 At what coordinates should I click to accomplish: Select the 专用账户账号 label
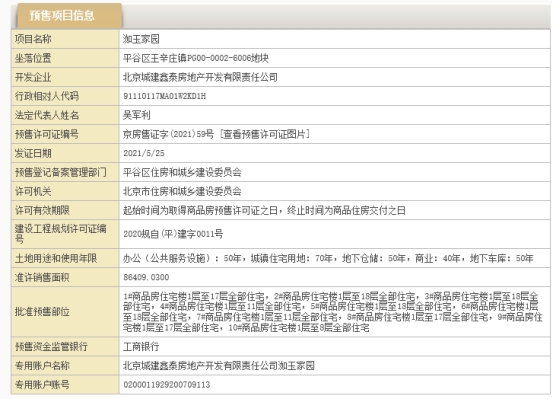(x=42, y=385)
